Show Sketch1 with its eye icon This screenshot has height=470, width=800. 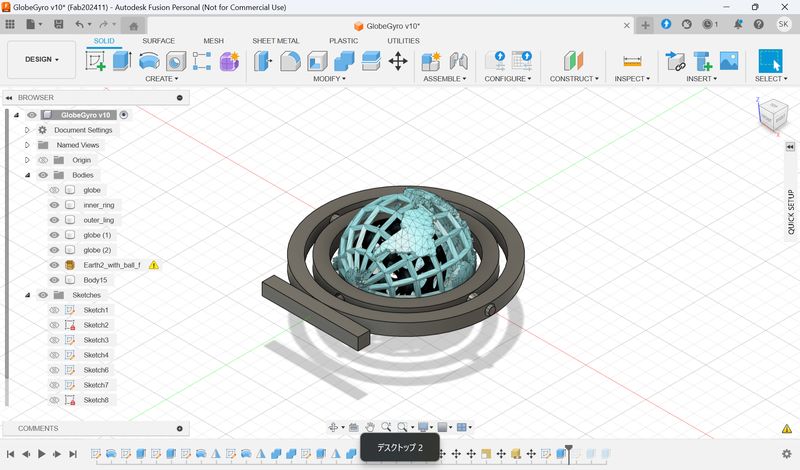[x=54, y=310]
